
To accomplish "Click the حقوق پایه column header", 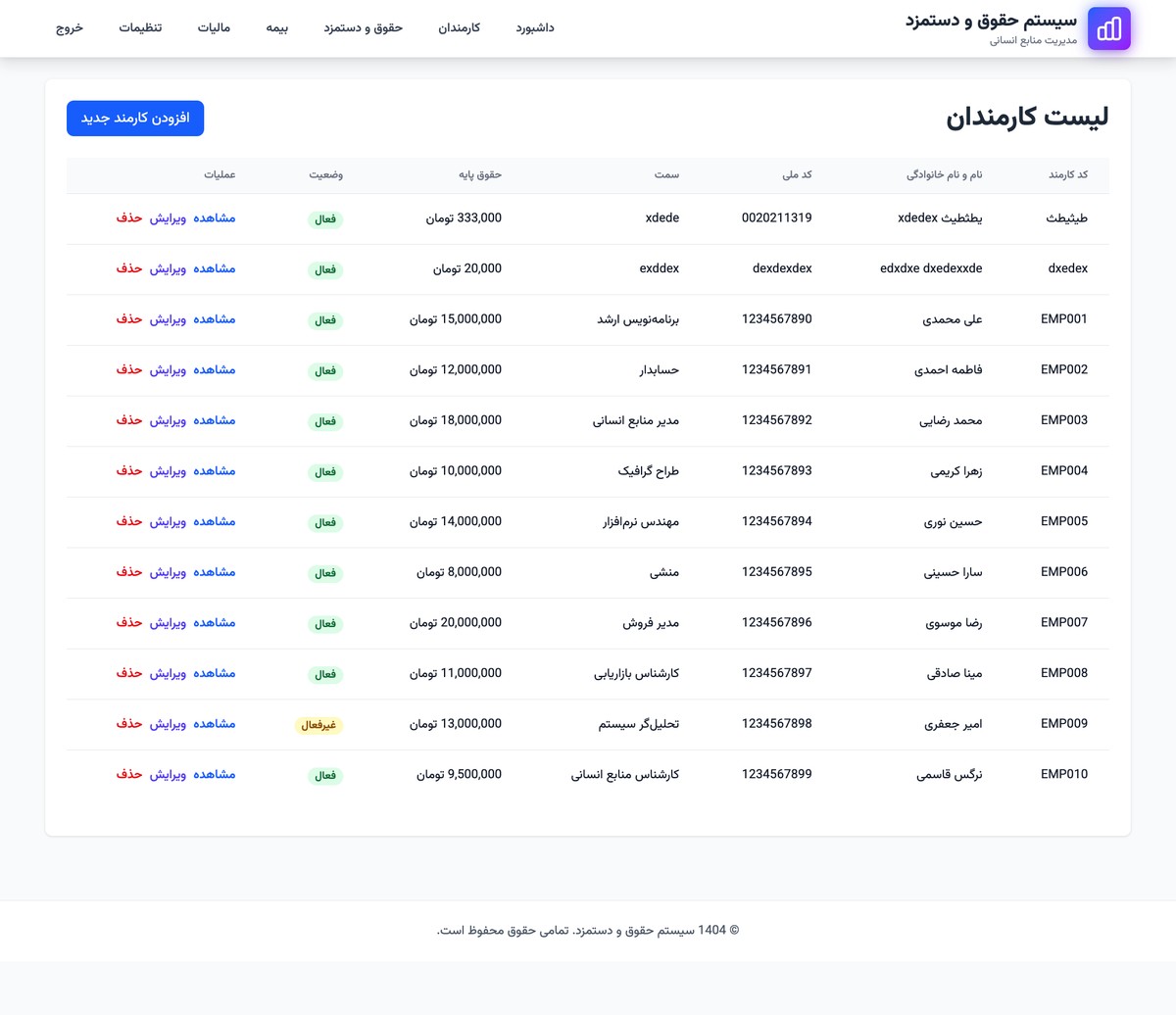I will pyautogui.click(x=480, y=174).
